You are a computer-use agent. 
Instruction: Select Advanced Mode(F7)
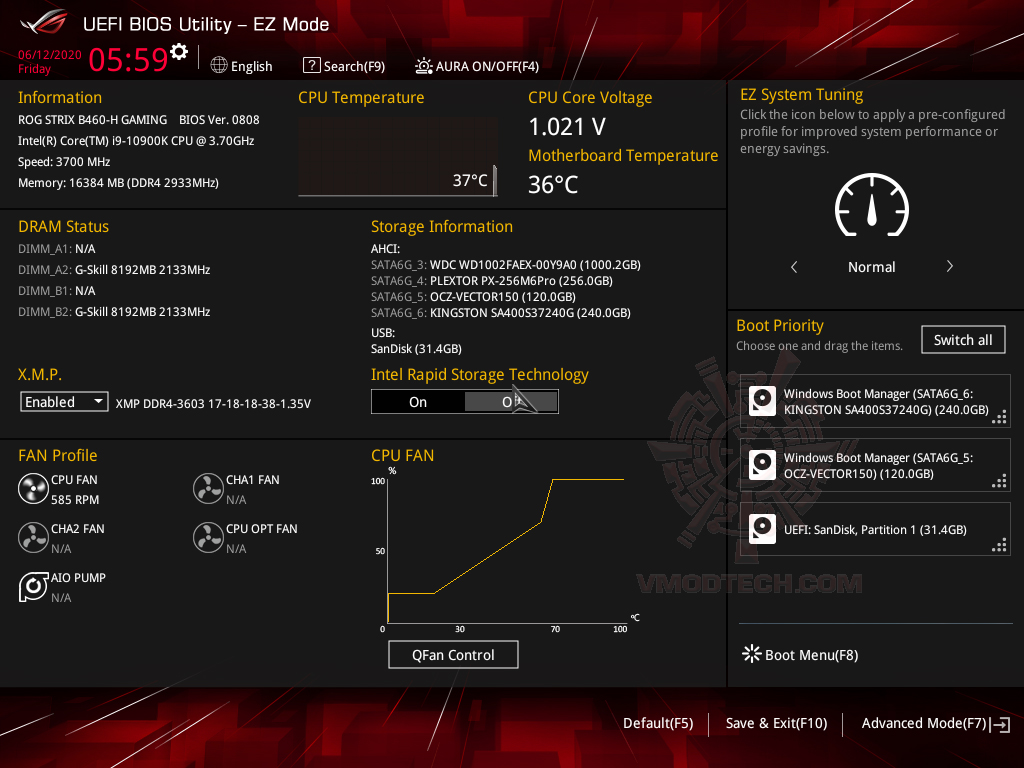[924, 723]
